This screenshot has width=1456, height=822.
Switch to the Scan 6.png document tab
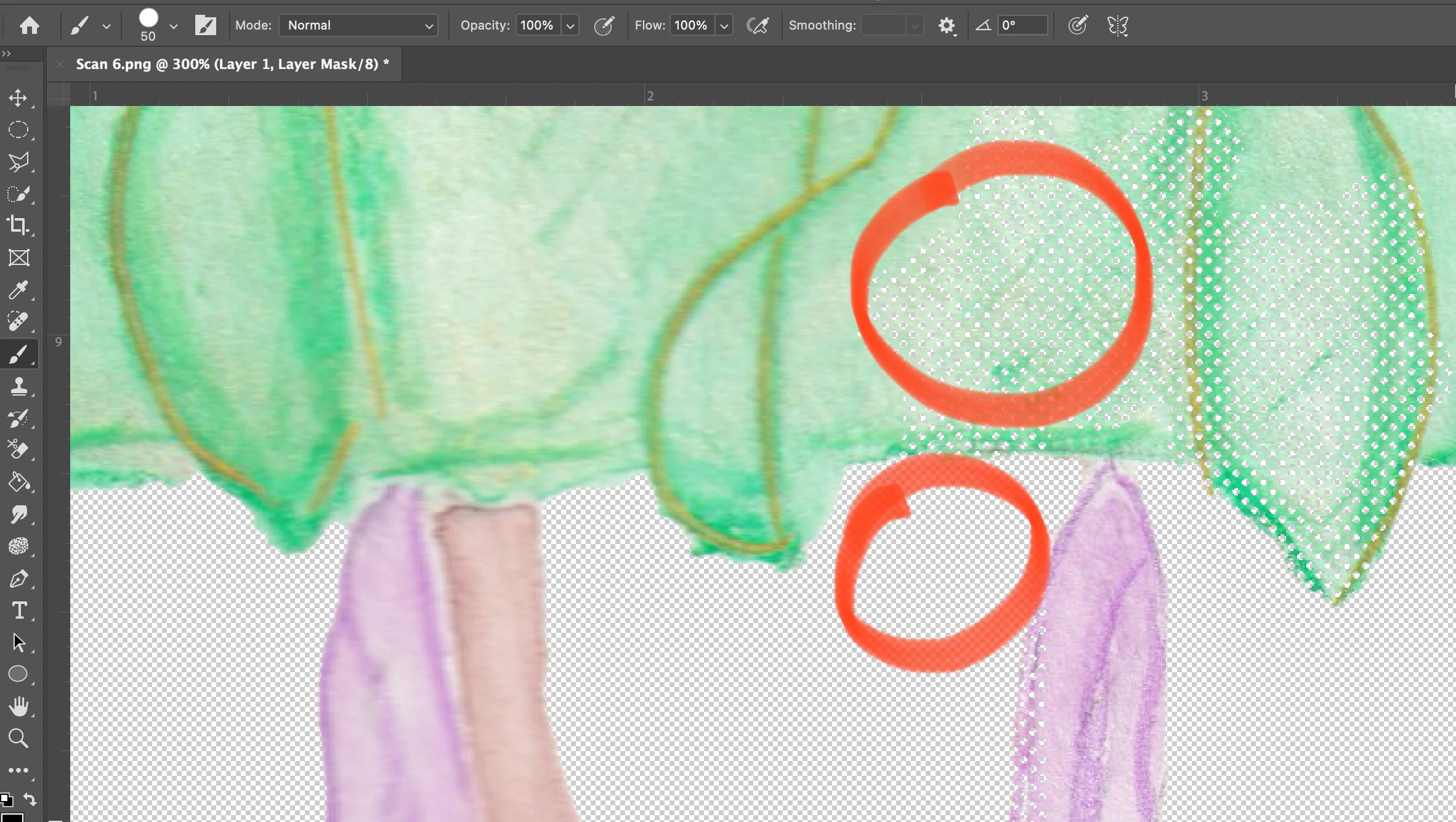[x=232, y=64]
